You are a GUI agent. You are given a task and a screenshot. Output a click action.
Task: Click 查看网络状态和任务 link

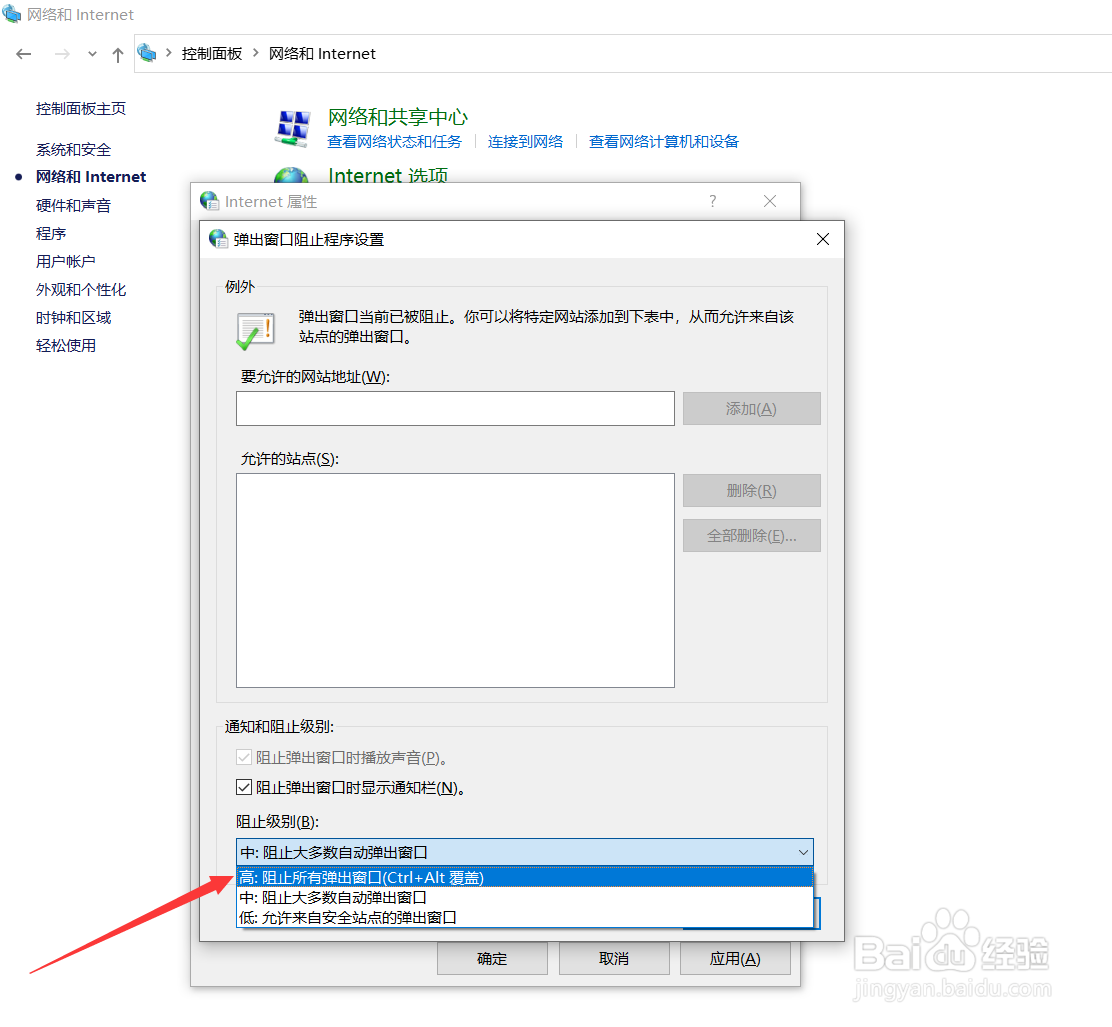pyautogui.click(x=394, y=142)
